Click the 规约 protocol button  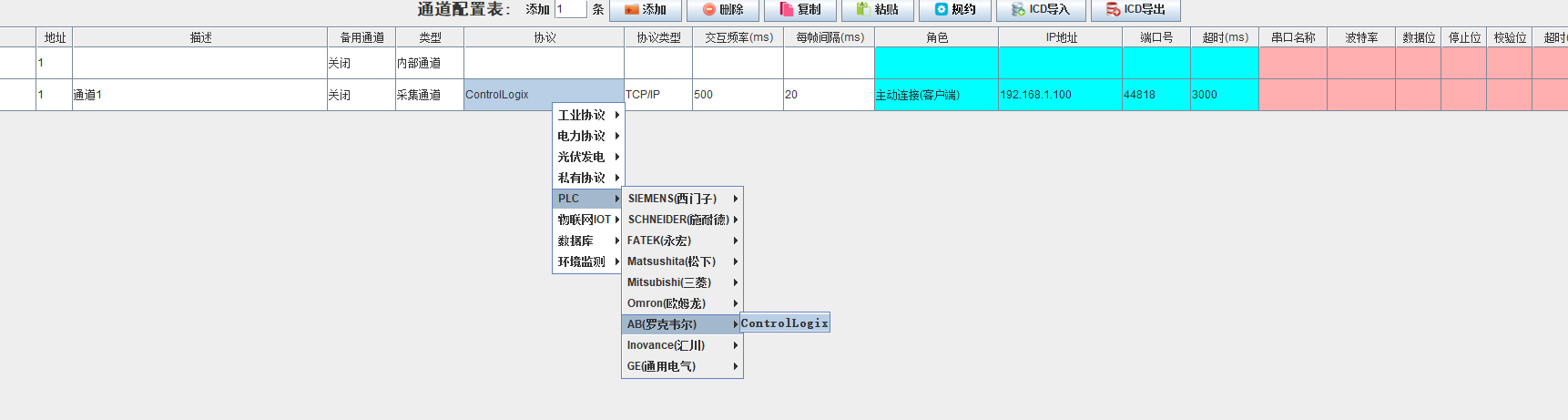[x=955, y=10]
